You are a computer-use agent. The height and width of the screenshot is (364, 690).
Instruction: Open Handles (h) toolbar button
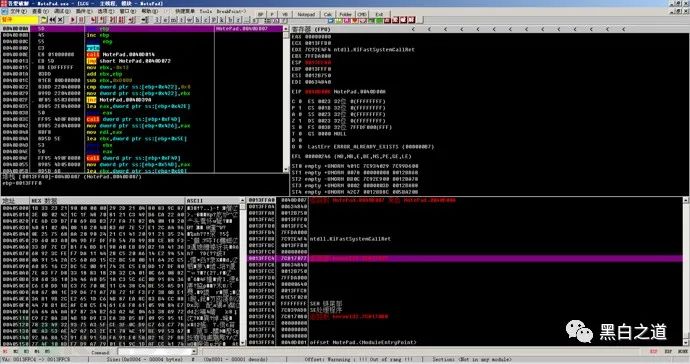point(197,20)
